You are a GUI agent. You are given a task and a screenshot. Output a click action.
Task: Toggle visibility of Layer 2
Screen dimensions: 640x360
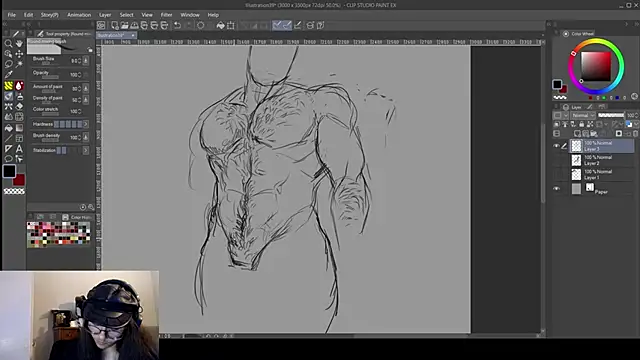(556, 160)
